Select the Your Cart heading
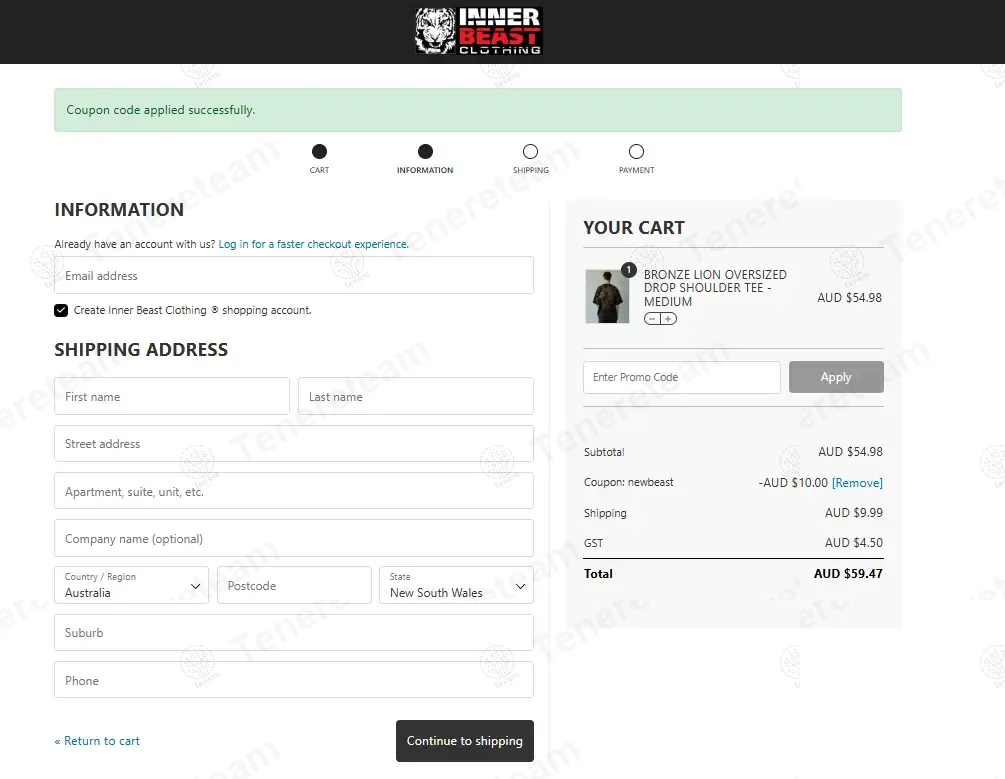This screenshot has height=779, width=1005. [634, 228]
